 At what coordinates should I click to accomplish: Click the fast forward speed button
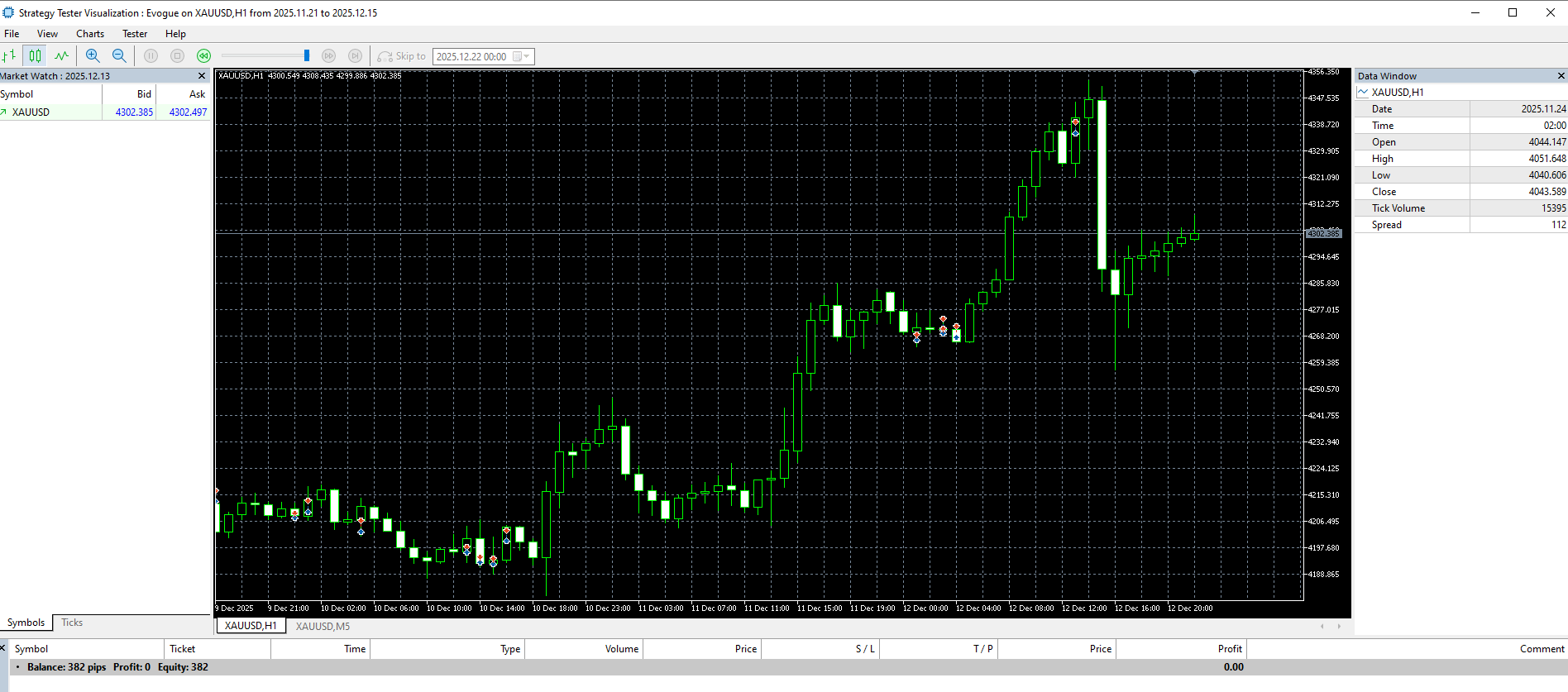pos(328,56)
